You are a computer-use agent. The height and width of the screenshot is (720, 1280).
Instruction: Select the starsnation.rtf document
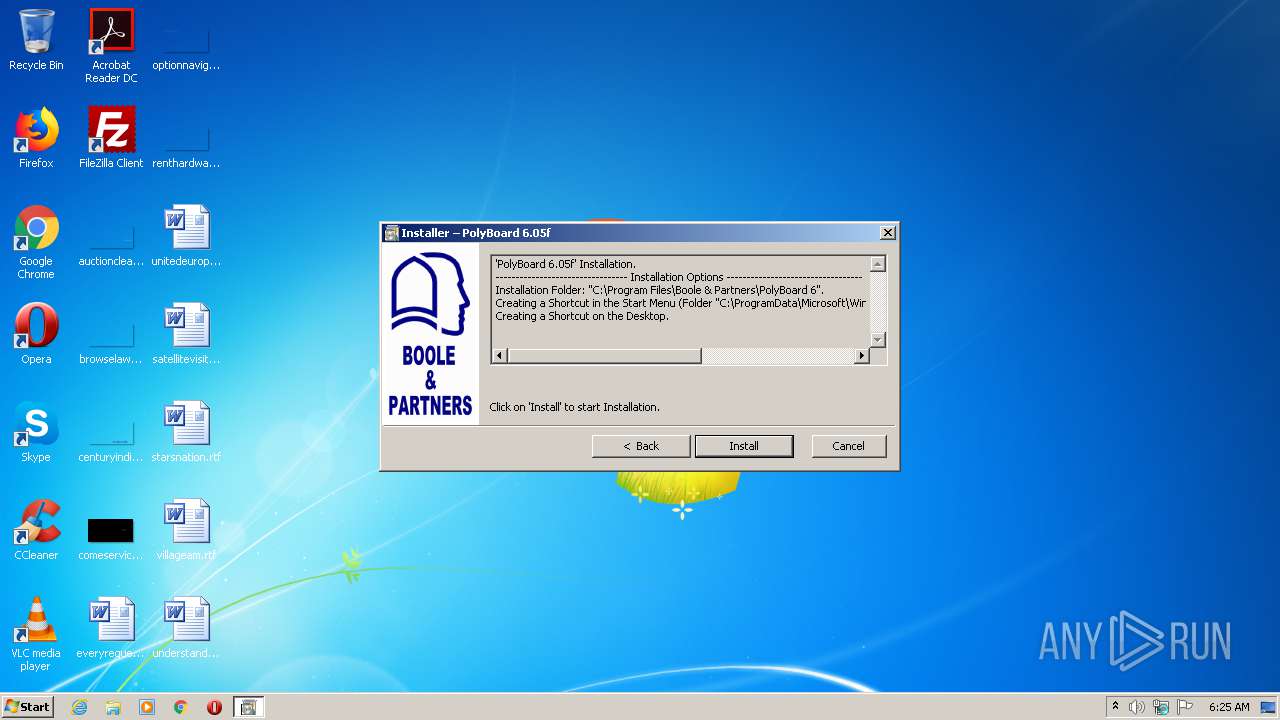pos(186,433)
